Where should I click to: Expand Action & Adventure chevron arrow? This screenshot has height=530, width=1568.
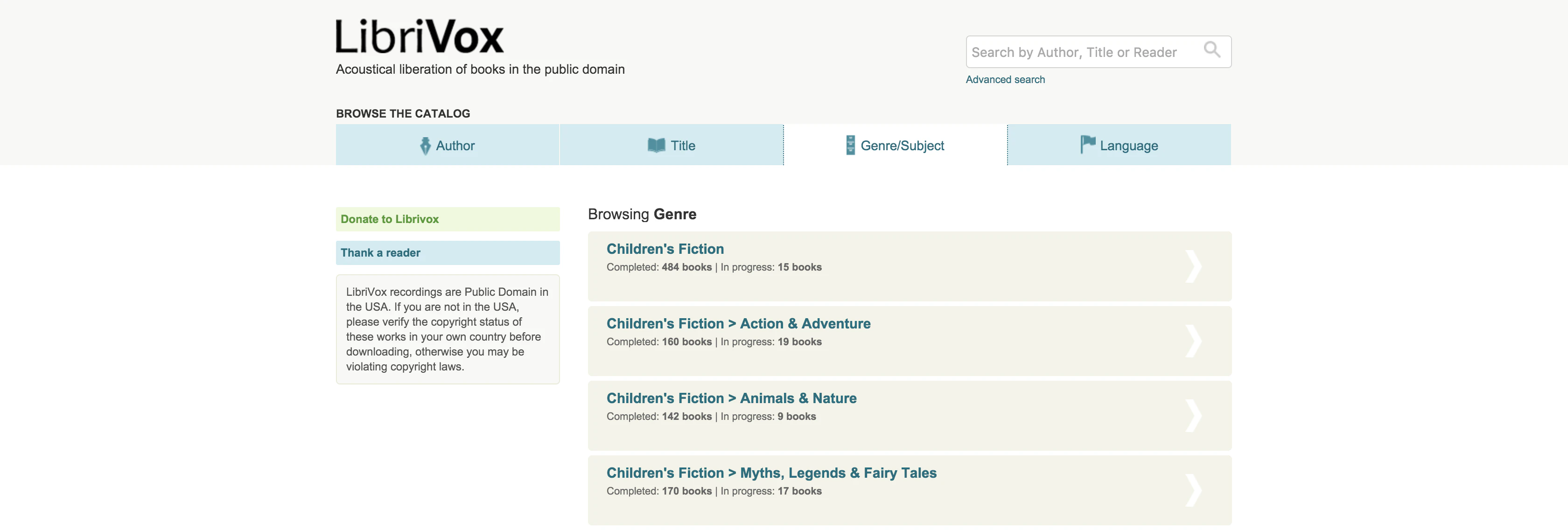pos(1193,341)
